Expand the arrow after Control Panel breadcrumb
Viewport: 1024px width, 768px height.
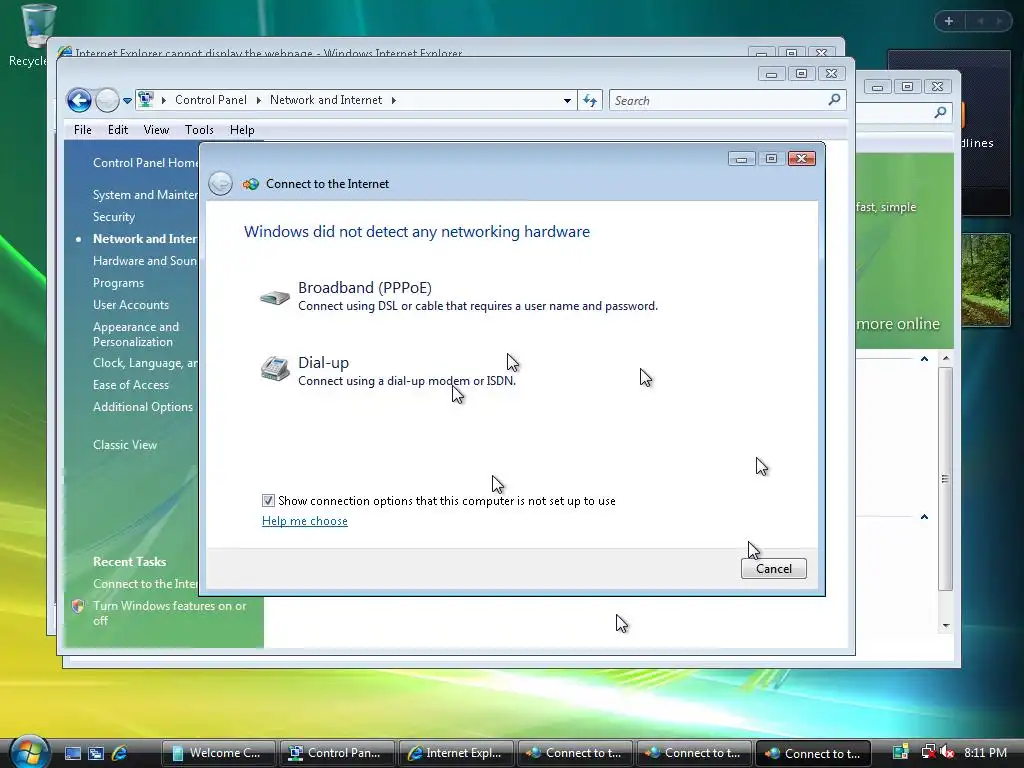tap(259, 100)
